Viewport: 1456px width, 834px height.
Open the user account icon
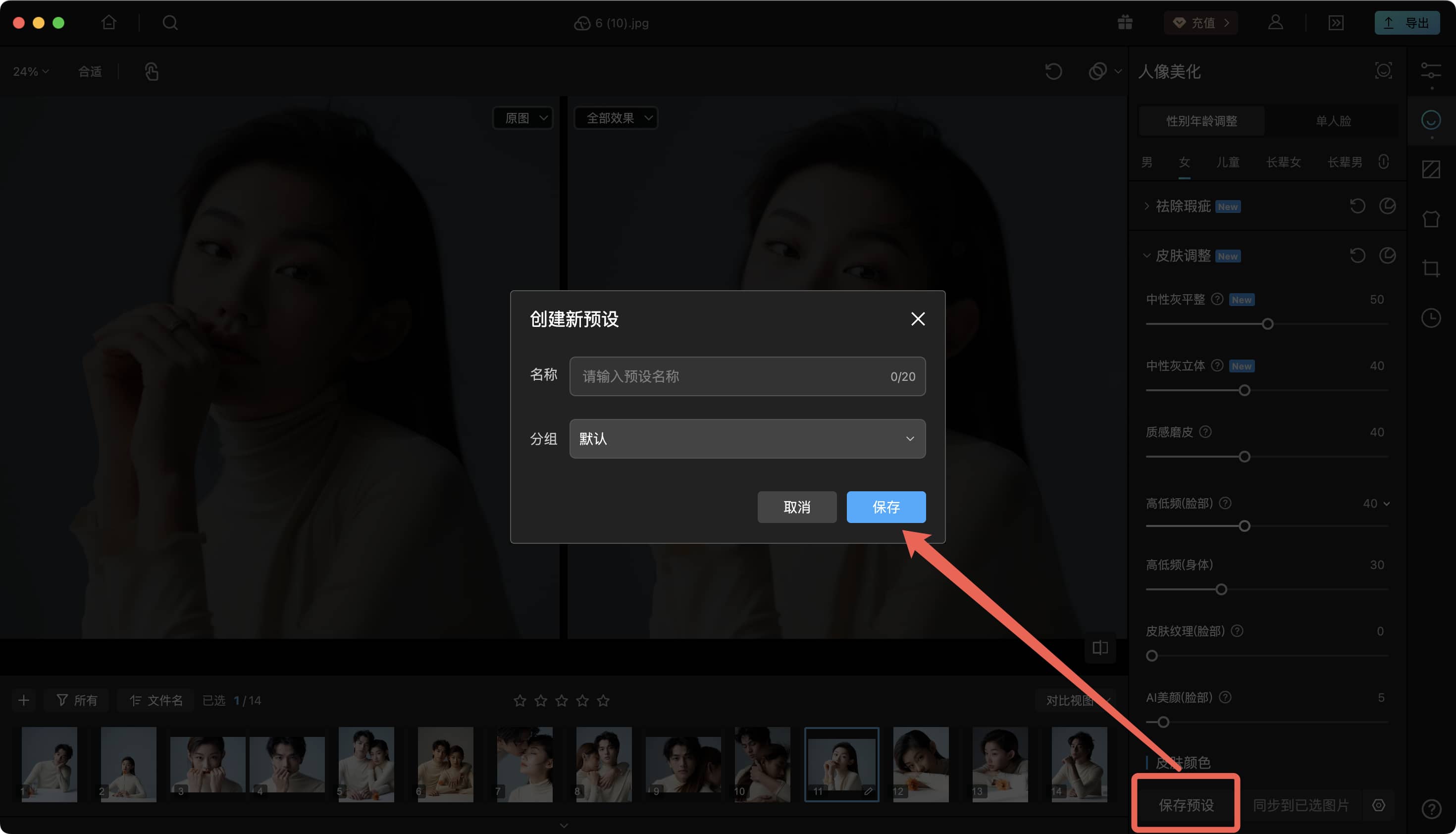tap(1276, 22)
